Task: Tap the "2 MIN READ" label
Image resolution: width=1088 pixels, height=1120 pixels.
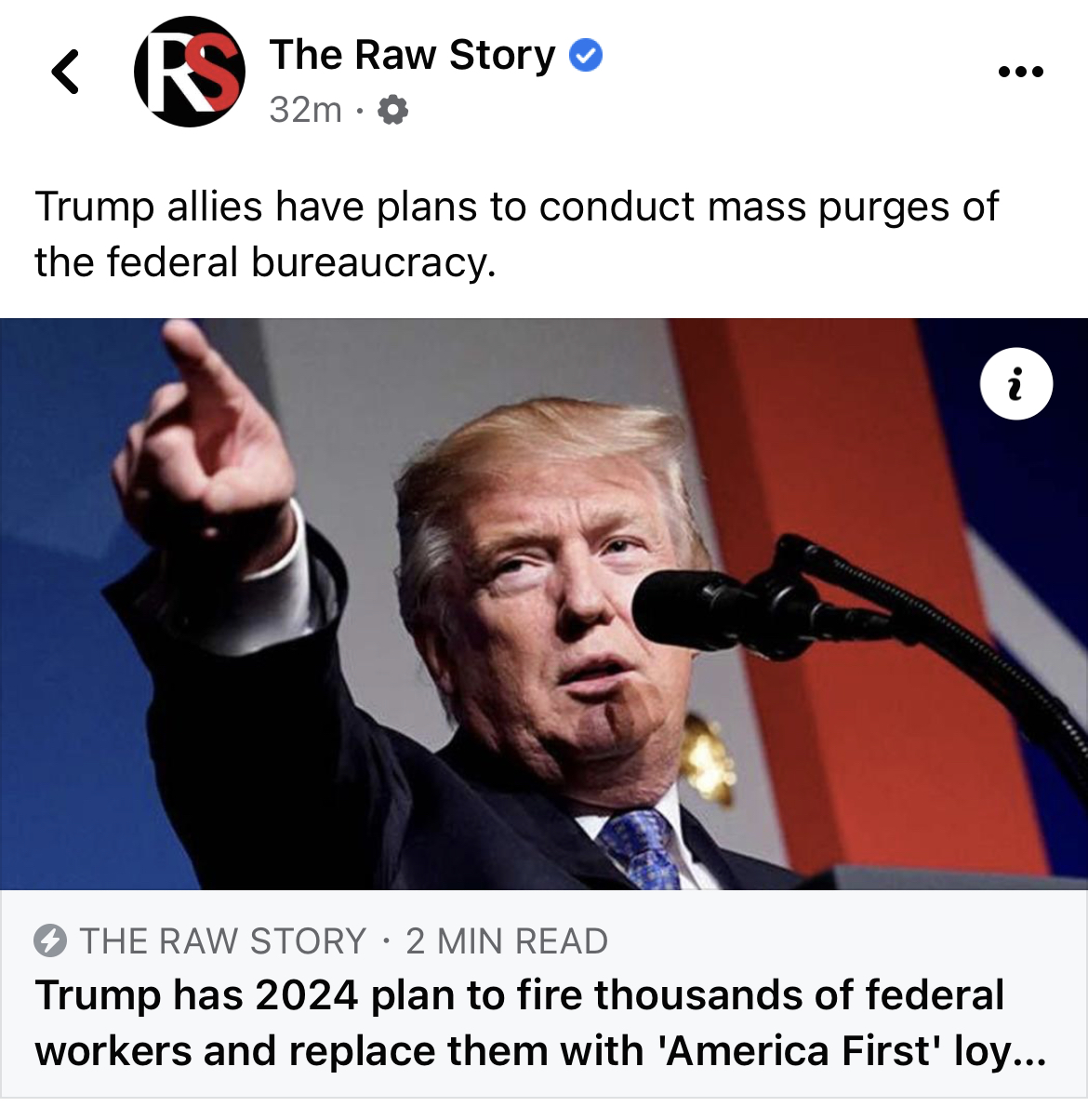Action: pos(507,941)
